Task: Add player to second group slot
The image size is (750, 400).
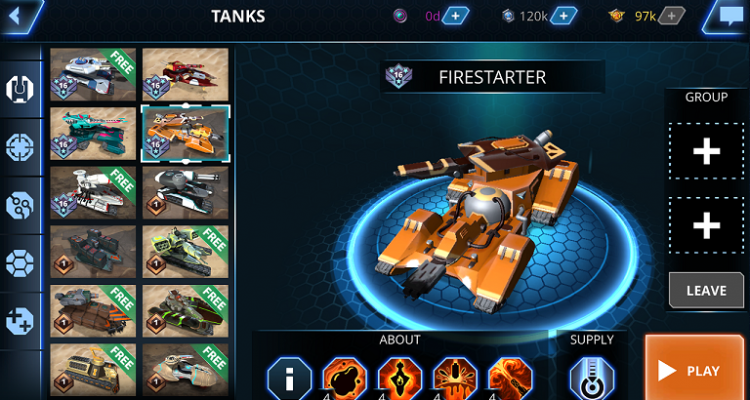Action: [706, 225]
